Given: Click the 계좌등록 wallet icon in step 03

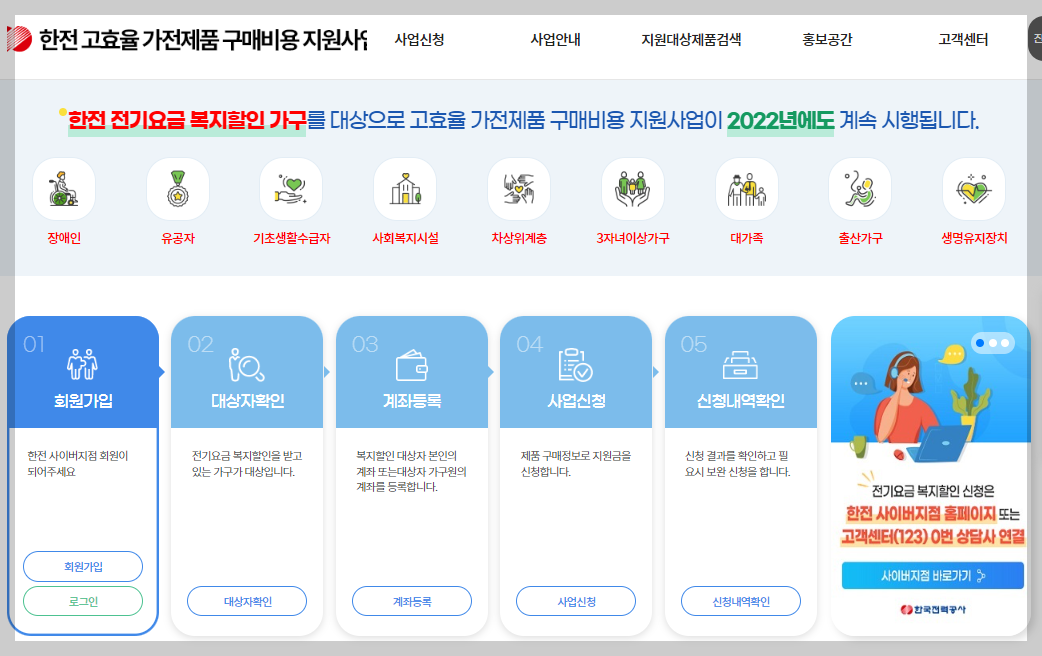Looking at the screenshot, I should 411,365.
